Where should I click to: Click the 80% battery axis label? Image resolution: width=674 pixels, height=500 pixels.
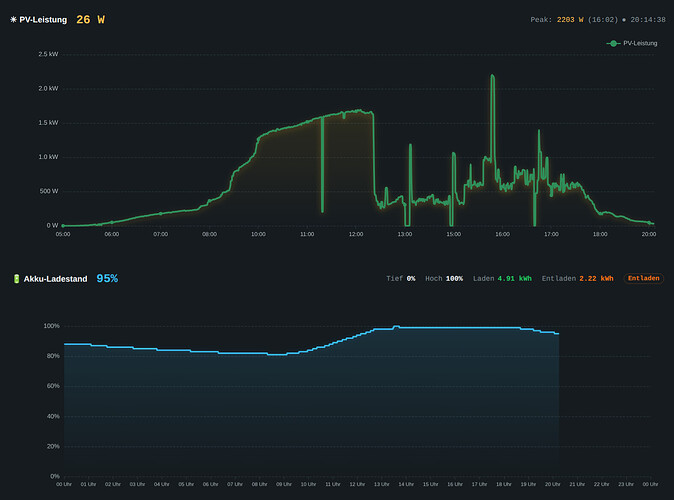click(53, 356)
